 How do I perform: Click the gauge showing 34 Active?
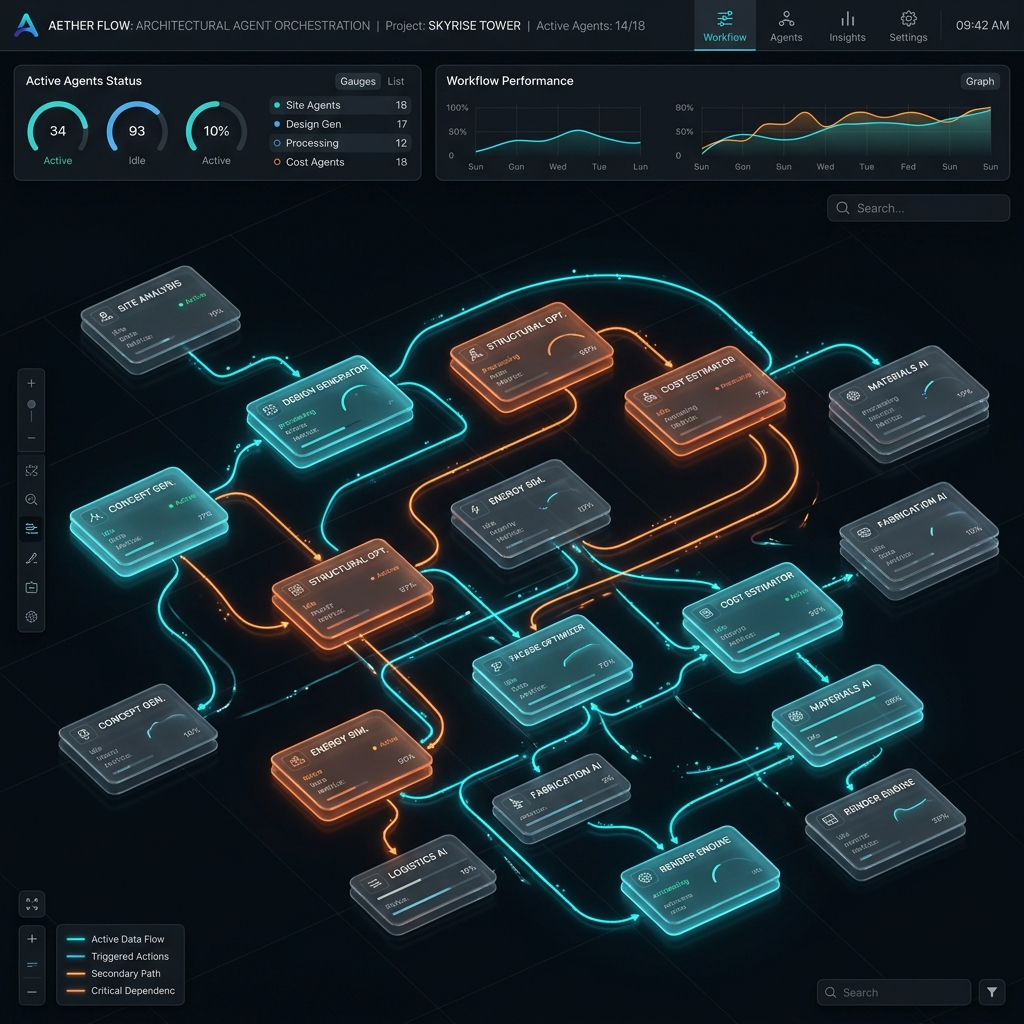pos(57,133)
